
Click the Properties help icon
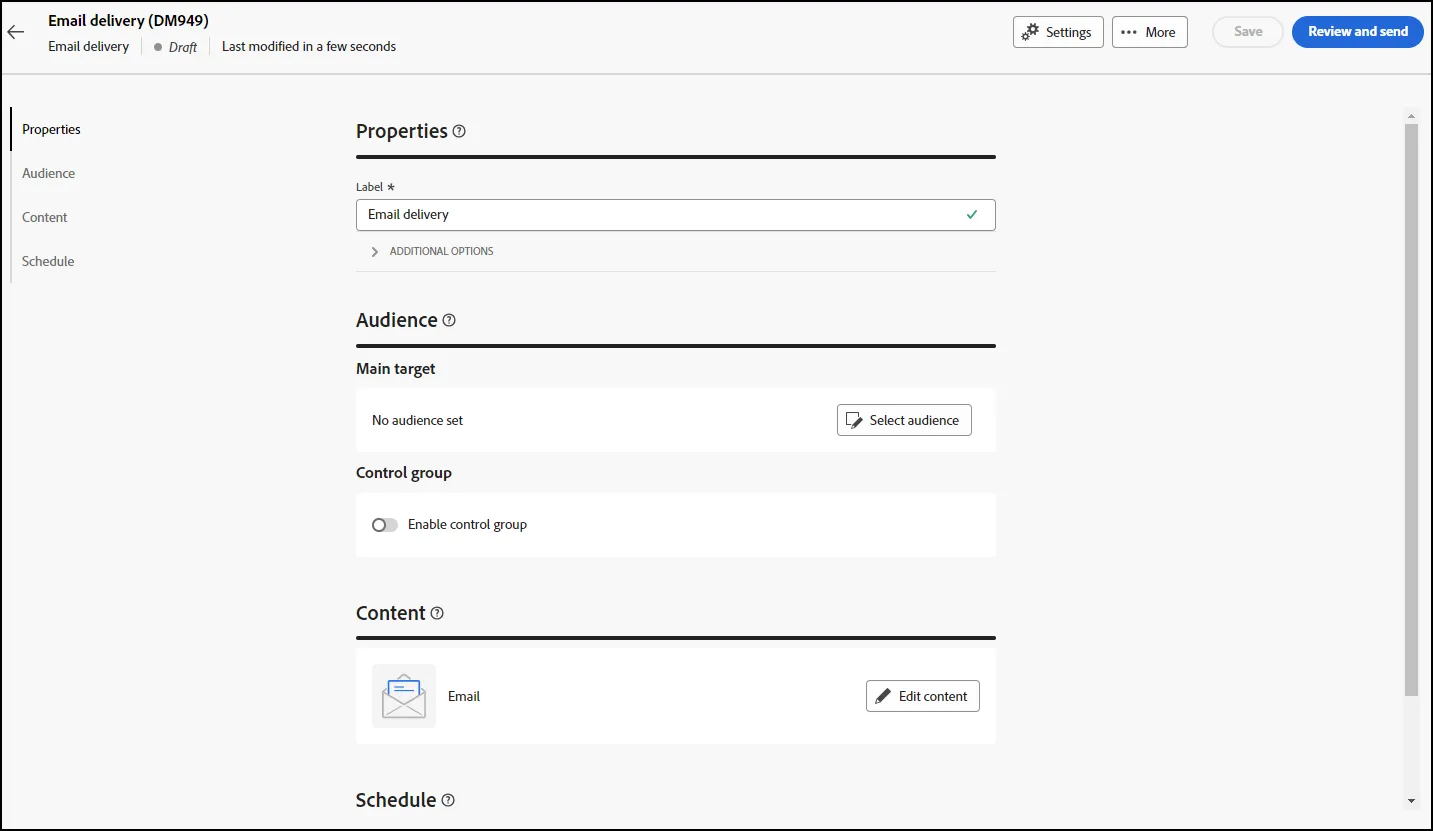[x=459, y=131]
